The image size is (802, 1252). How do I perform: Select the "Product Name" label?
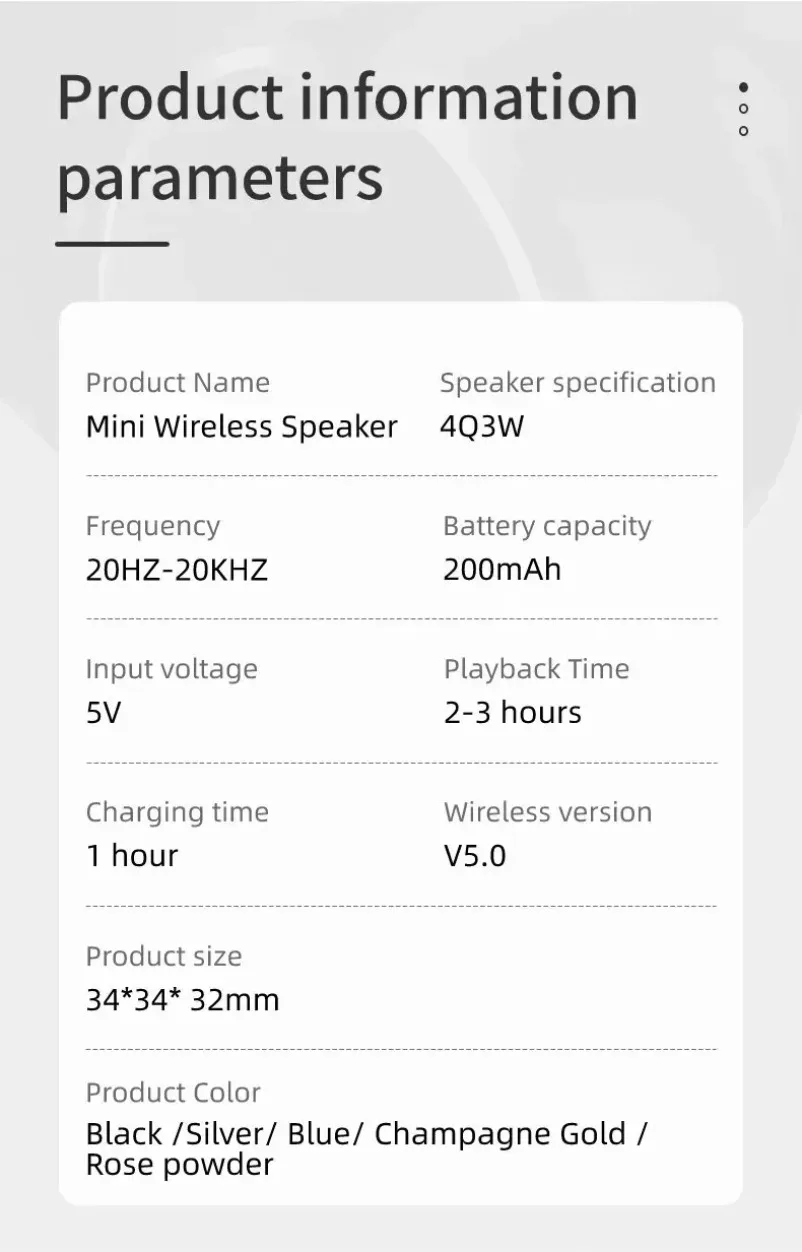177,383
